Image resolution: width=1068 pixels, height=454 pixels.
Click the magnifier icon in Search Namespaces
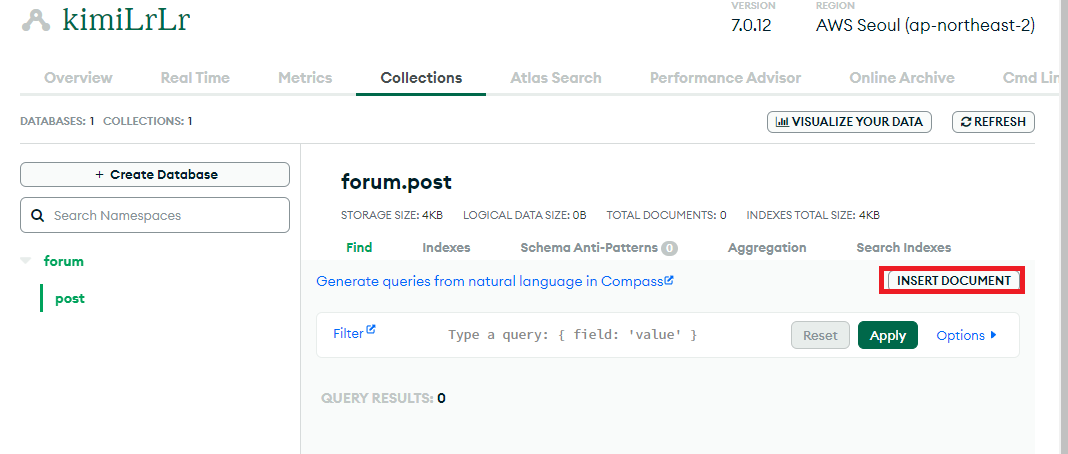point(37,216)
